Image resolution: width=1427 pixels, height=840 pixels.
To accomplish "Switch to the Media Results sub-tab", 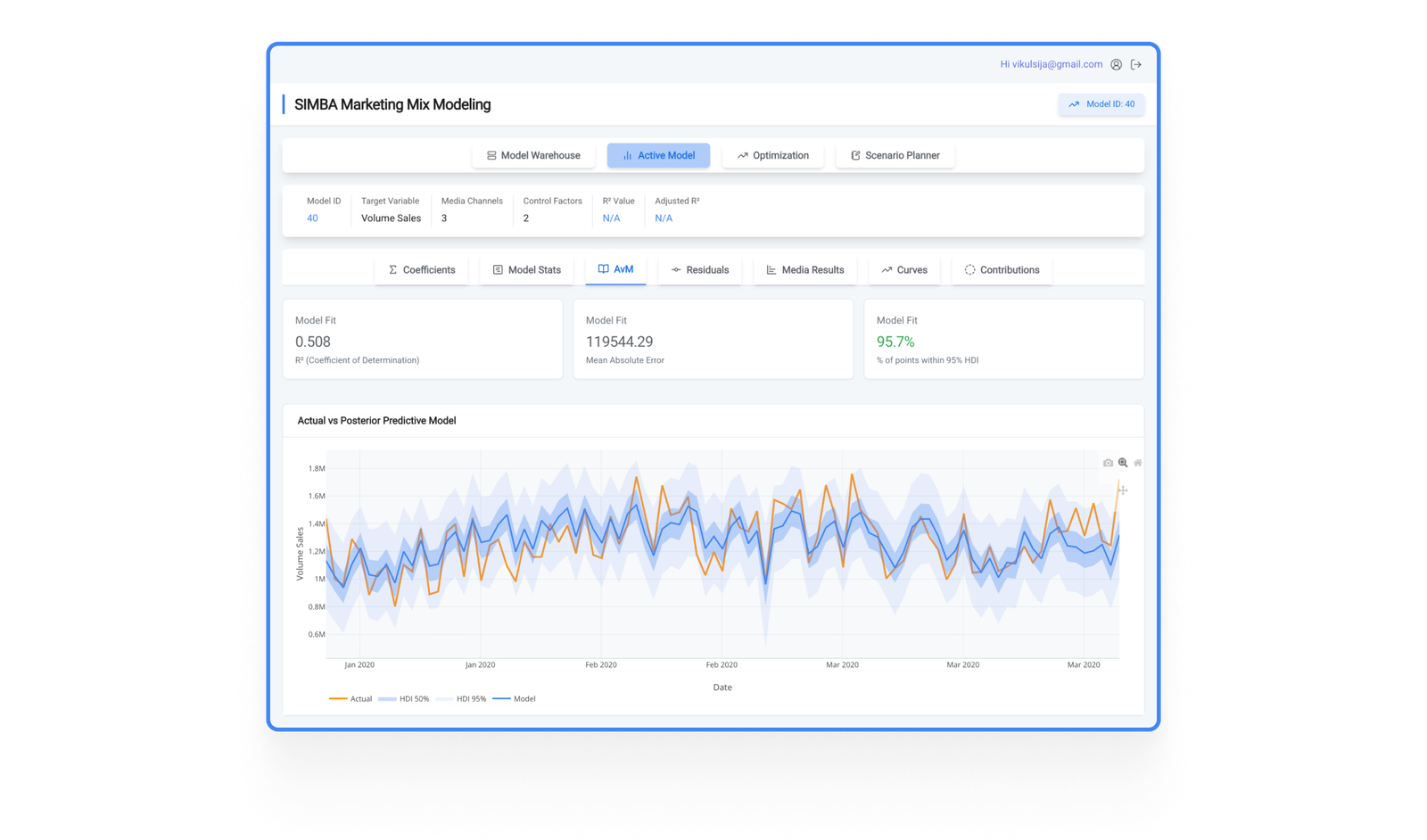I will [x=804, y=270].
